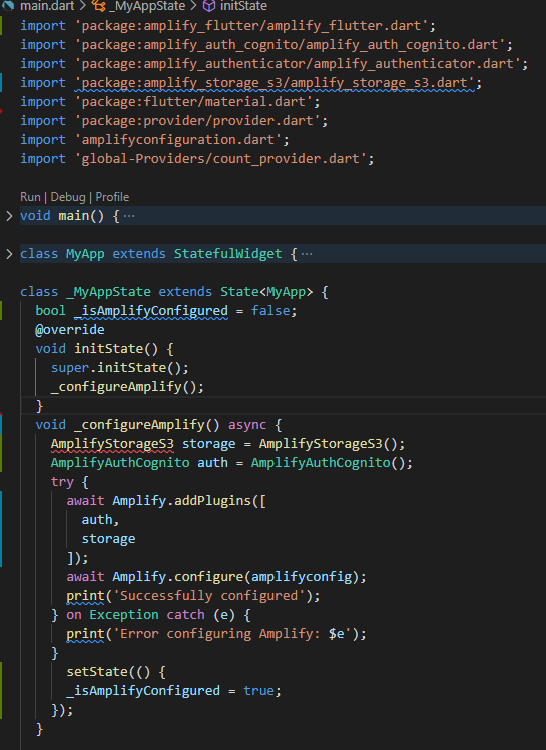Click the amplify_storage_s3 import string
This screenshot has height=750, width=546.
(x=275, y=83)
